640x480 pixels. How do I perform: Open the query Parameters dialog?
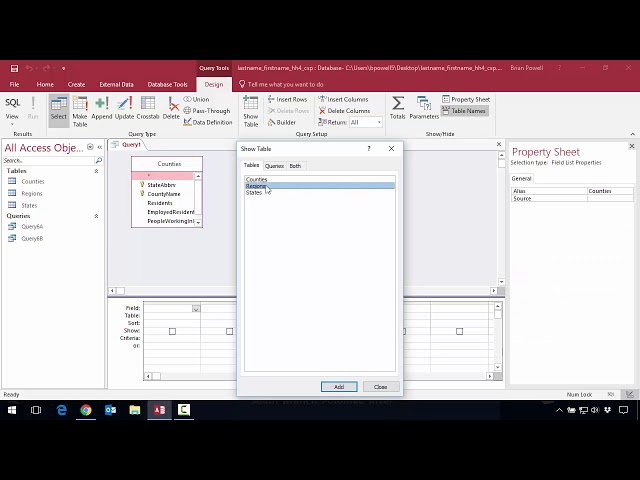(424, 108)
